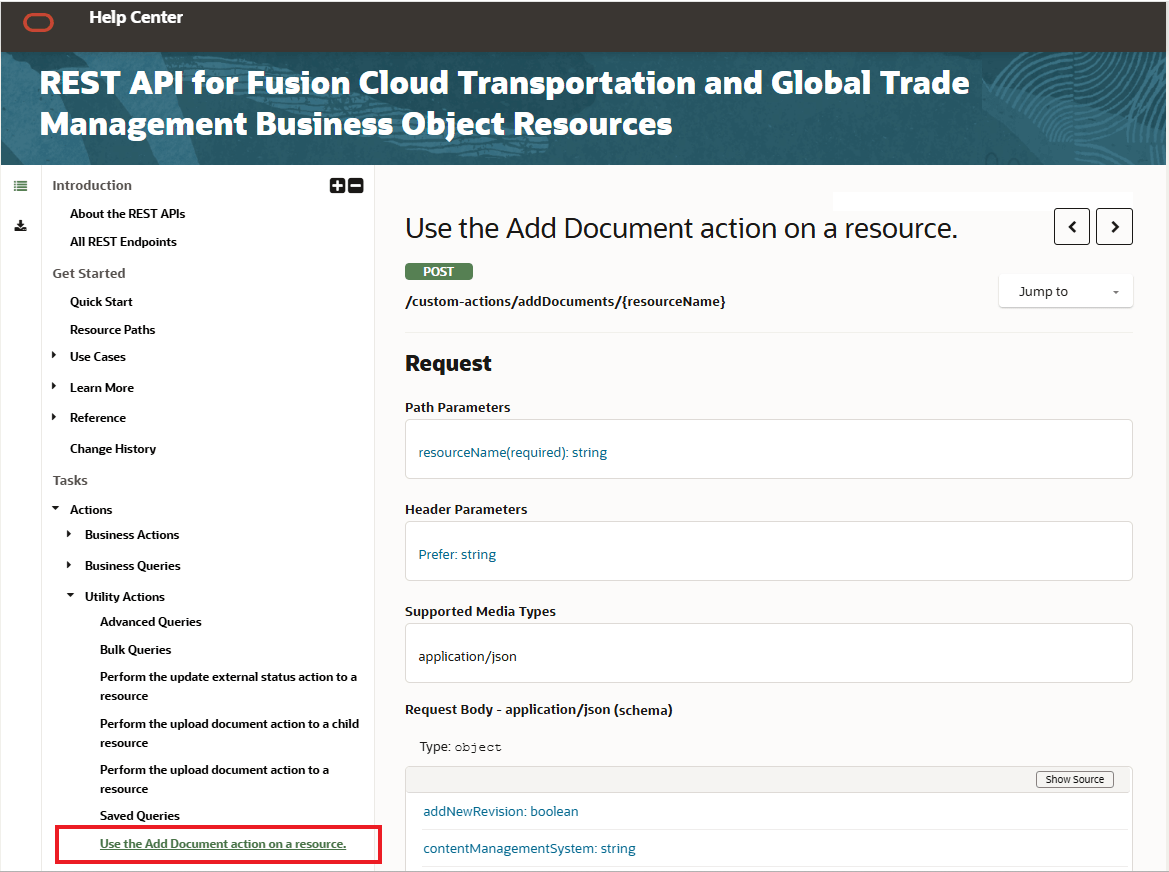Open the Change History topic
The height and width of the screenshot is (872, 1169).
[x=113, y=449]
